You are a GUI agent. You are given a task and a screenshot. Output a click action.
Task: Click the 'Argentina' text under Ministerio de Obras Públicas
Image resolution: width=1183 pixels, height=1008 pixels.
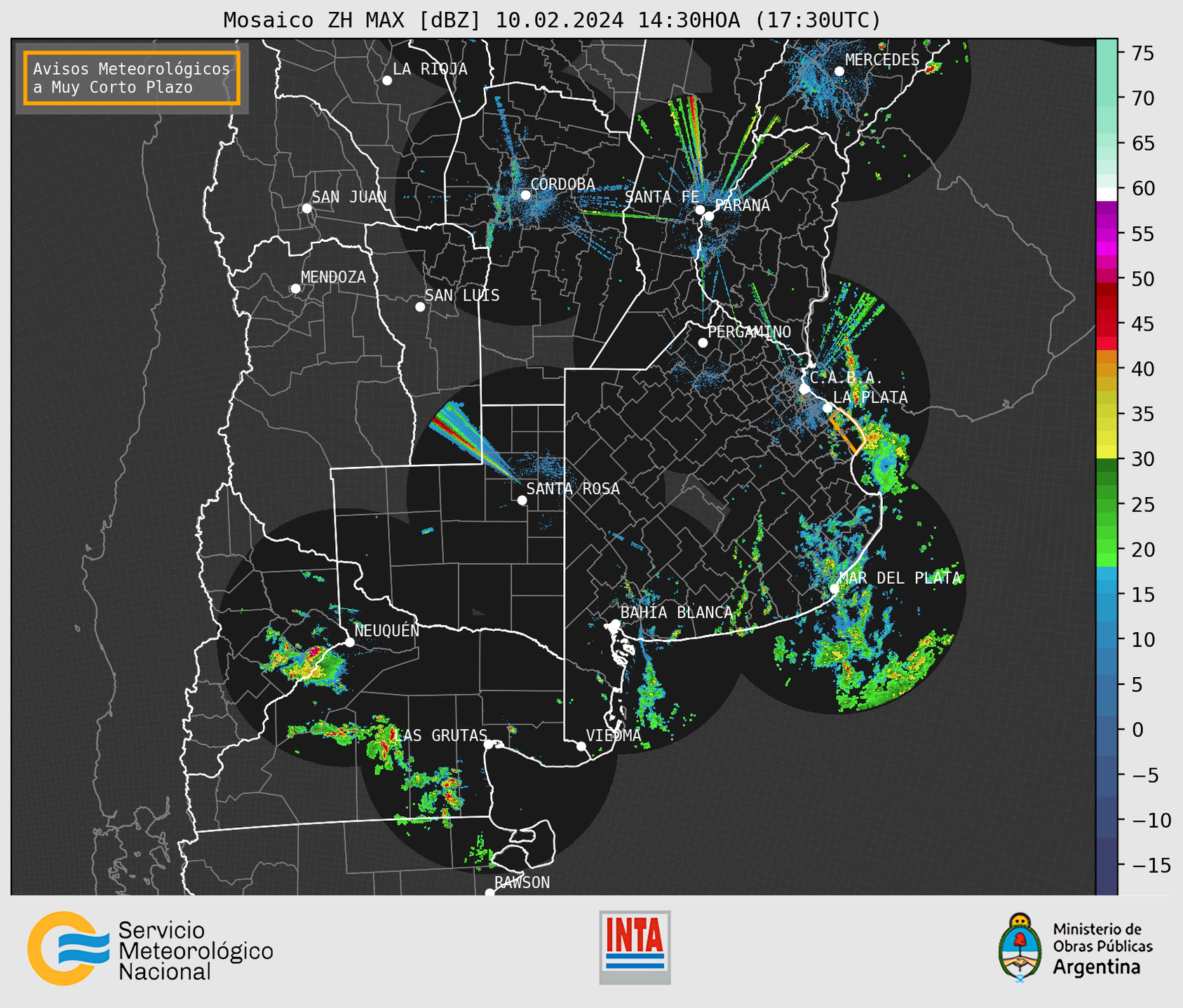(x=1097, y=967)
